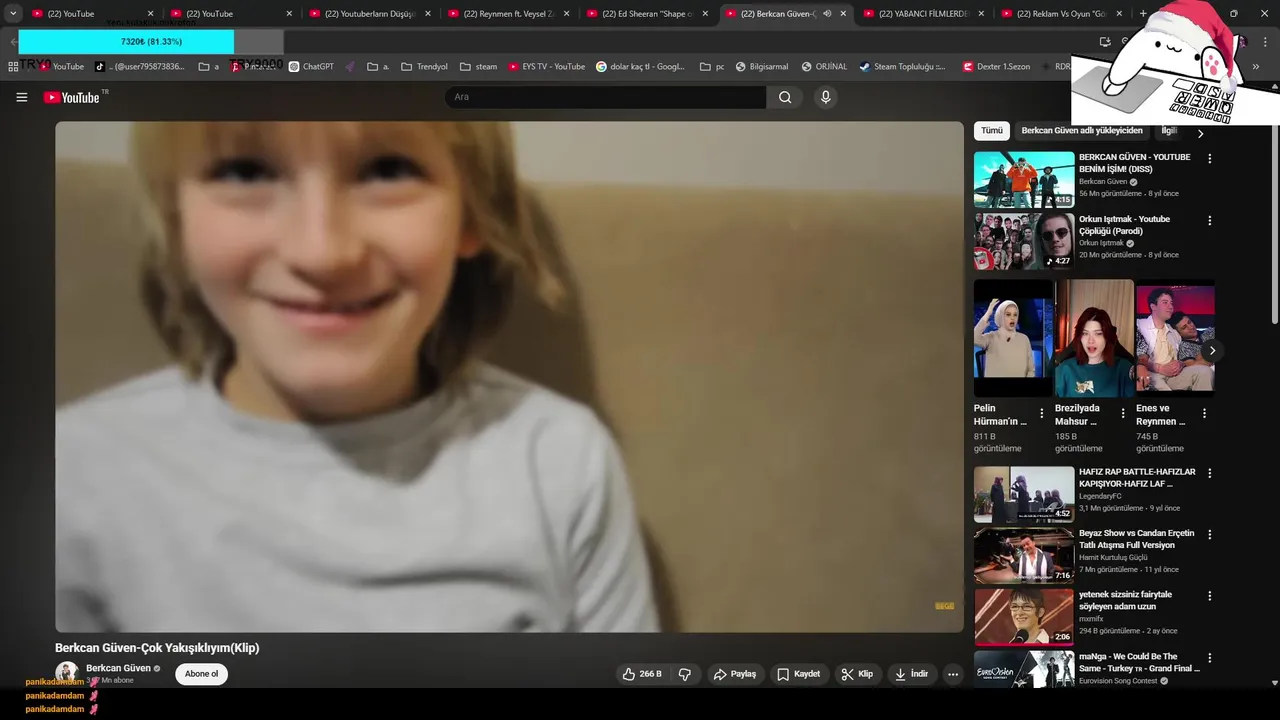Open options for HAFIZ RAP BATTLE video

pyautogui.click(x=1210, y=474)
